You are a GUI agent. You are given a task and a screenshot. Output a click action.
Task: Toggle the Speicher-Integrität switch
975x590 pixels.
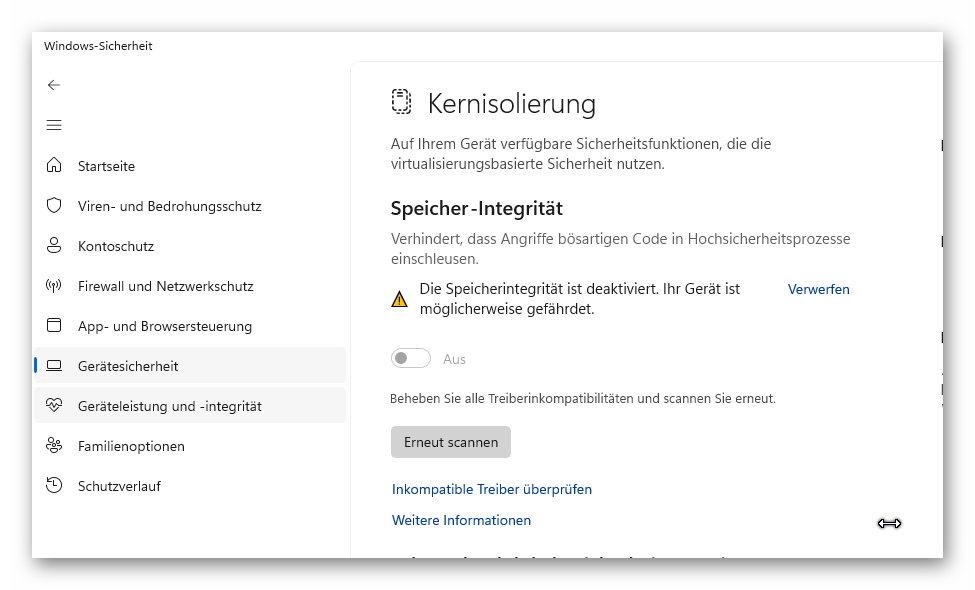410,359
